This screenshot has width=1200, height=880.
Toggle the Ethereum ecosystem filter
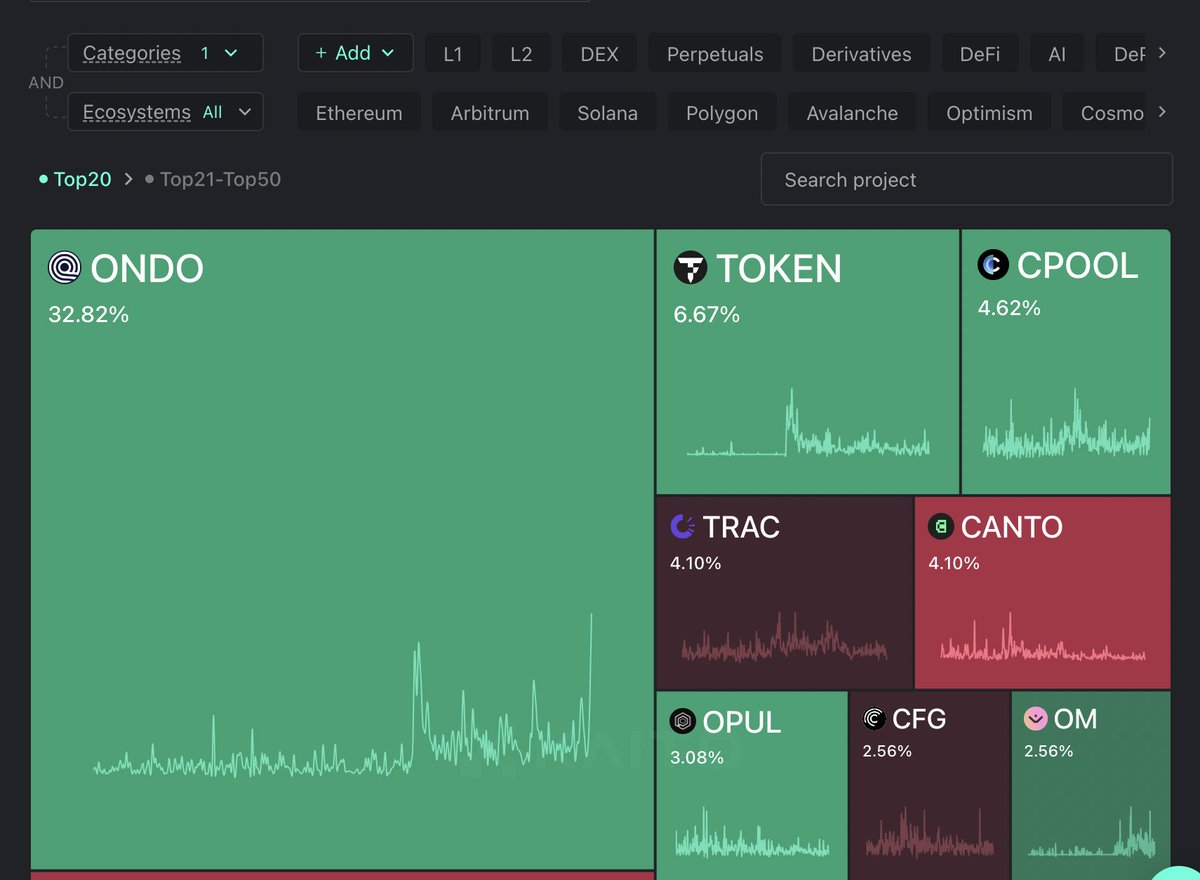(x=358, y=112)
